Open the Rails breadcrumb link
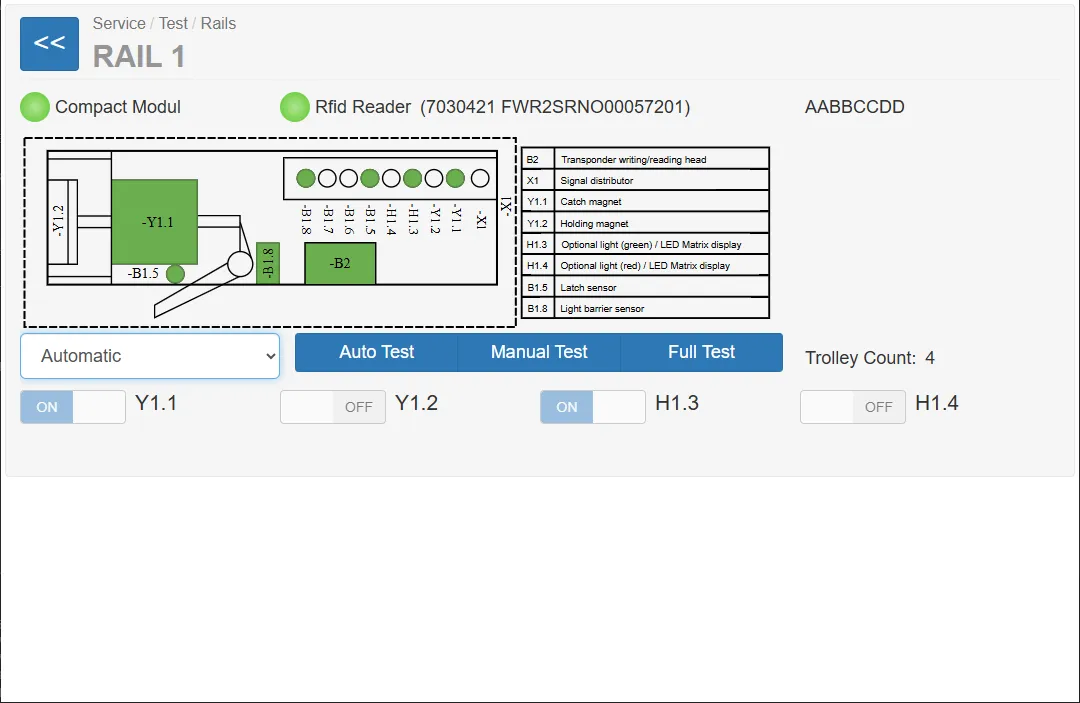Viewport: 1080px width, 703px height. coord(218,23)
